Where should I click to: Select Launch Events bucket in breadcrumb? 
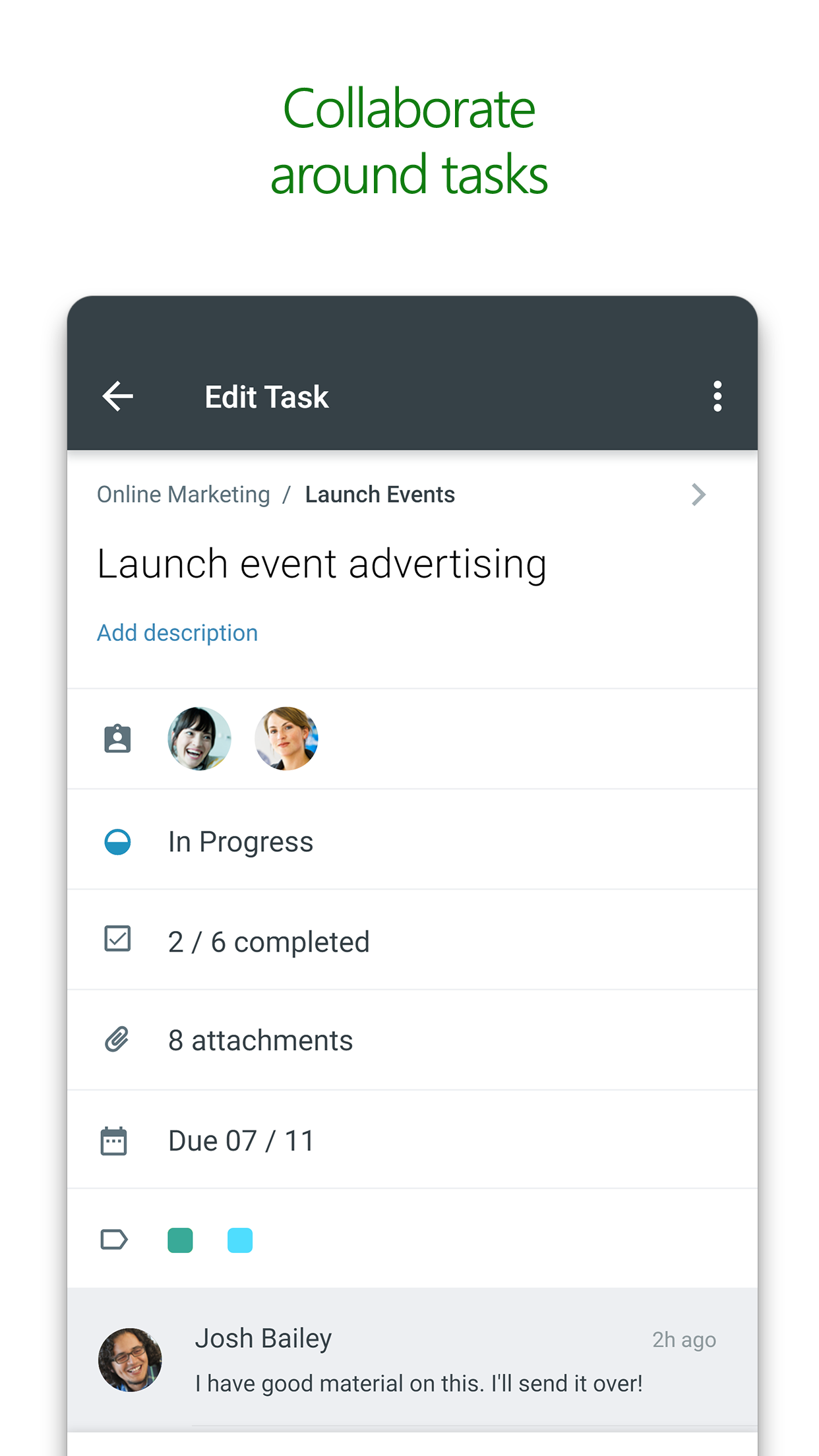coord(380,495)
